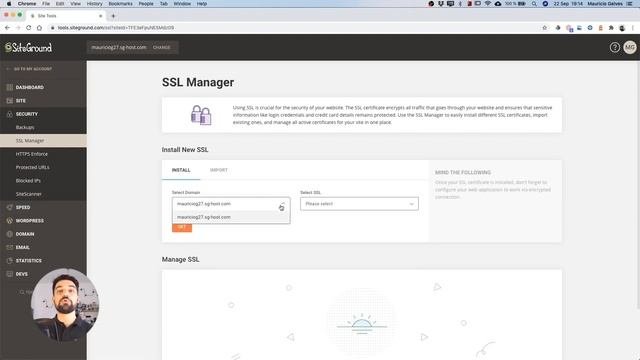This screenshot has height=360, width=640.
Task: Open the MG user avatar menu
Action: click(630, 47)
